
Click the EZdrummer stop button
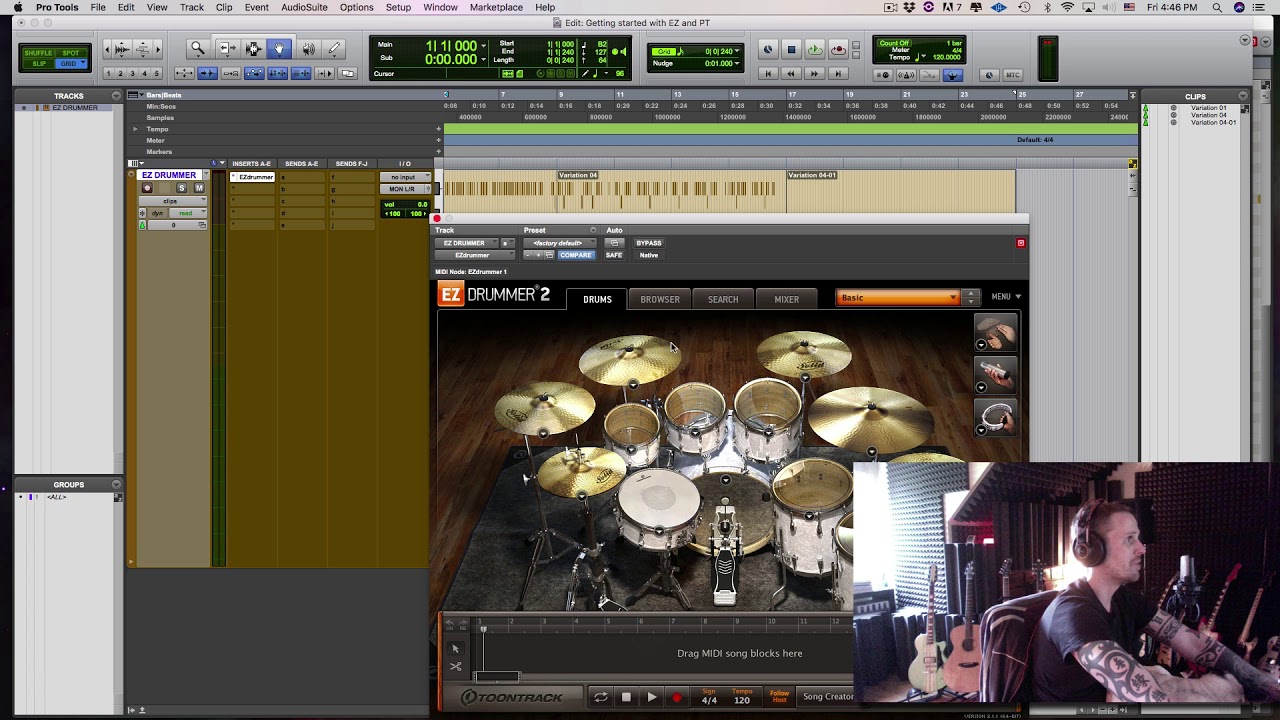pos(626,697)
